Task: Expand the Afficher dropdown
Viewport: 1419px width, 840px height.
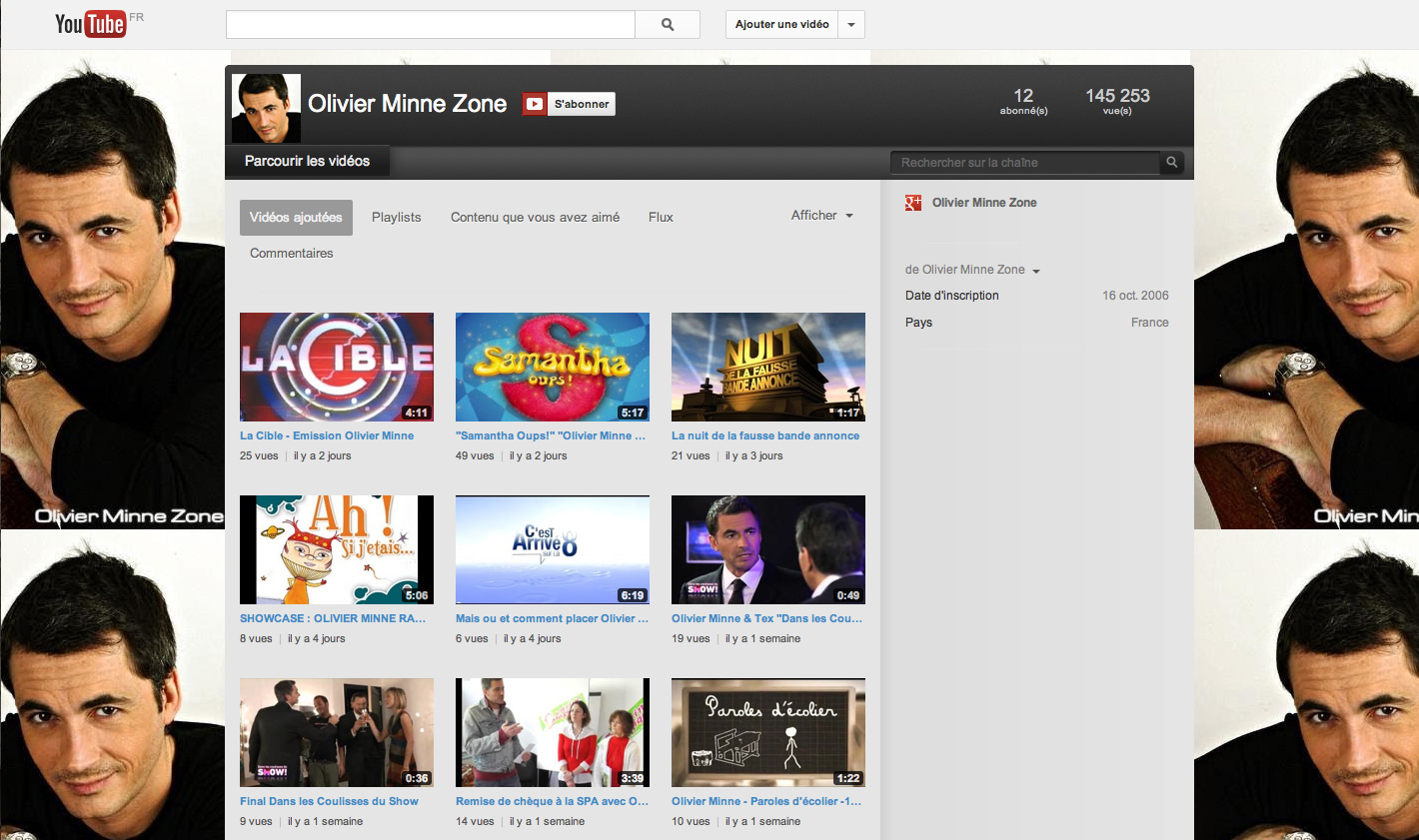Action: 822,216
